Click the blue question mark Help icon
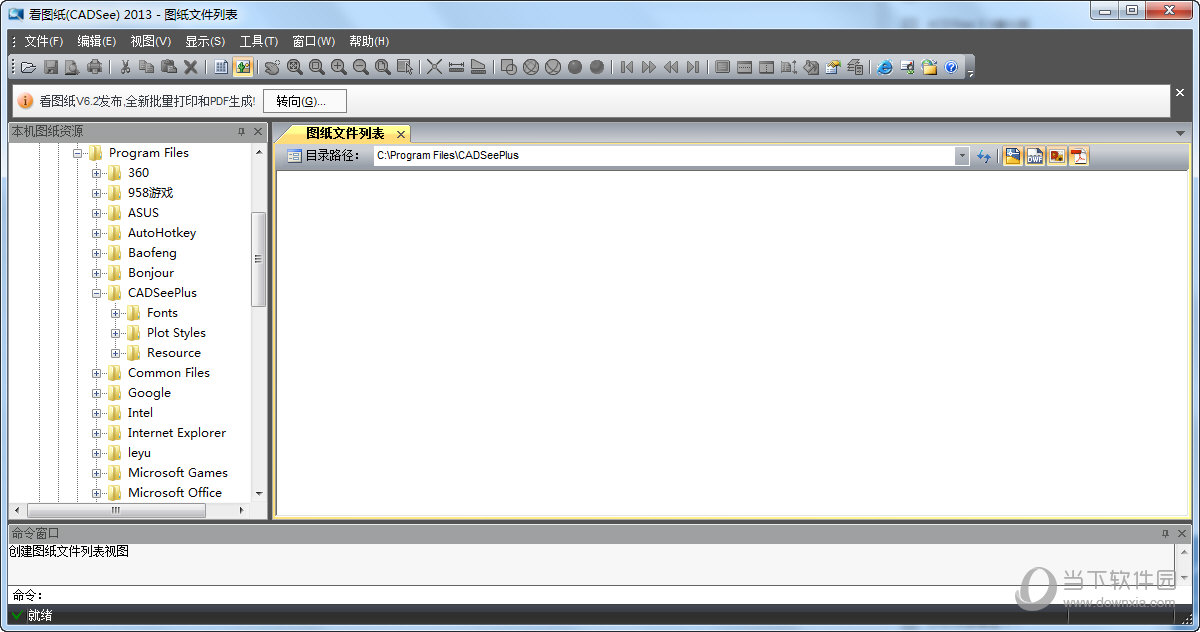The height and width of the screenshot is (632, 1200). tap(951, 67)
